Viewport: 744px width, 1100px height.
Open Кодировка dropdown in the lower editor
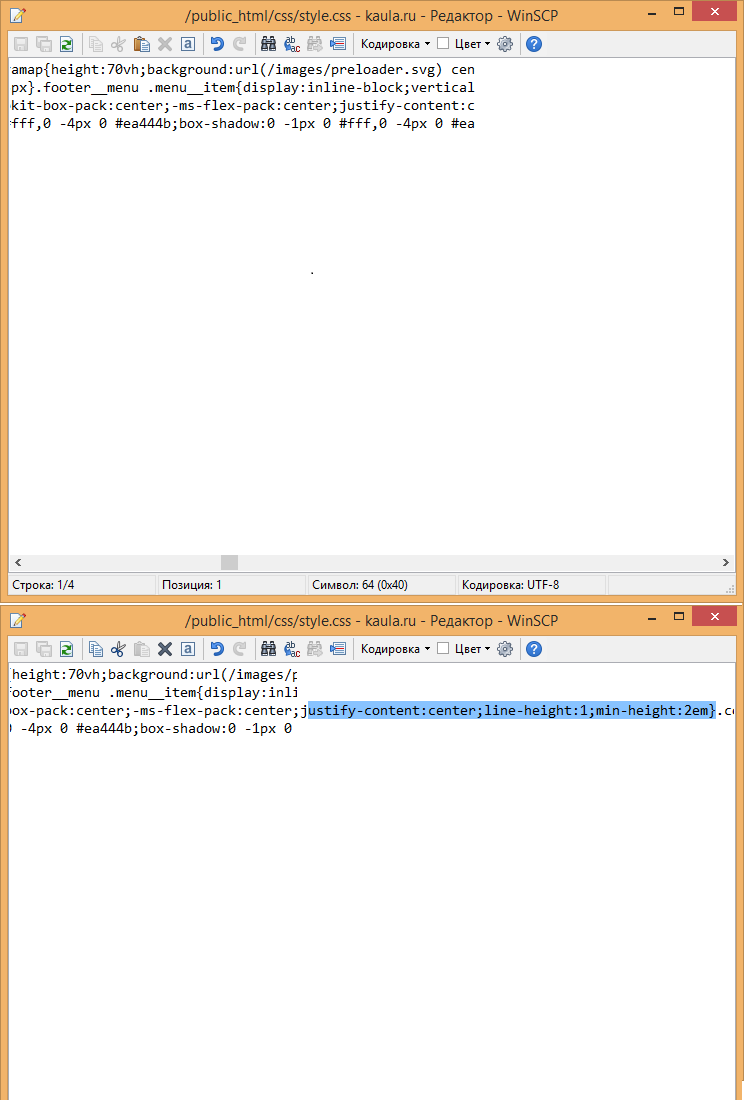(x=395, y=649)
